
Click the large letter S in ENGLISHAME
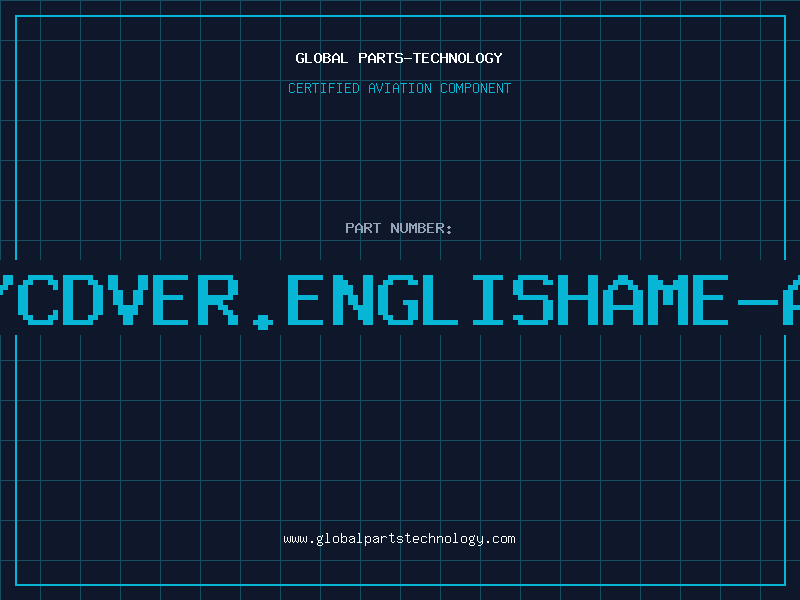(533, 300)
